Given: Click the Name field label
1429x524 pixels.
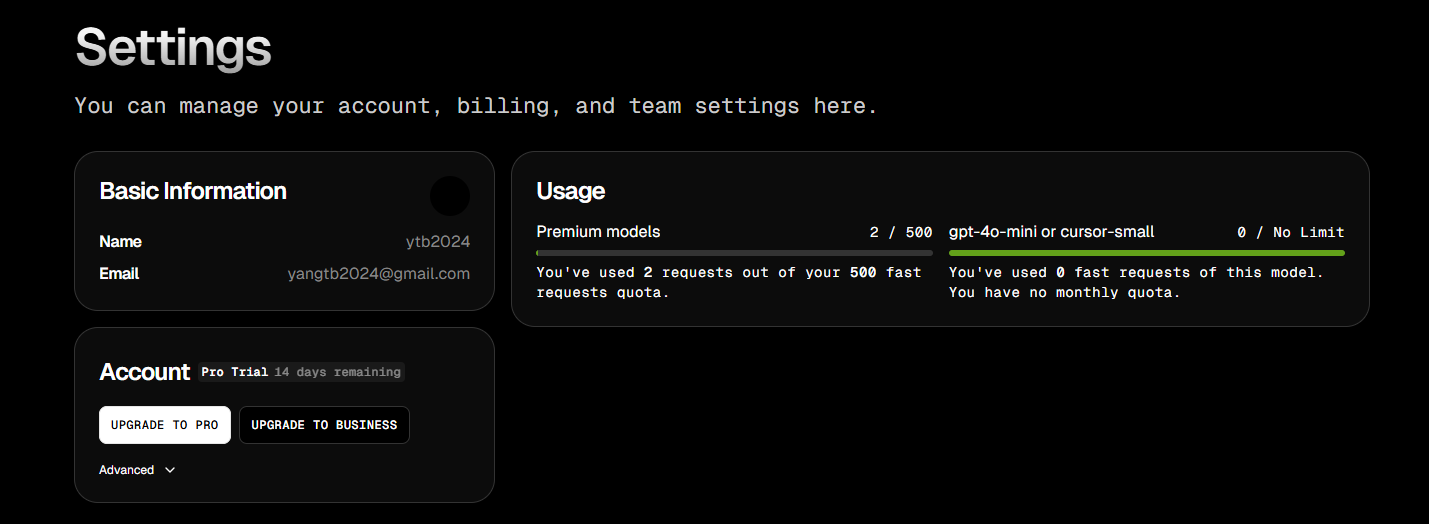Looking at the screenshot, I should [120, 242].
